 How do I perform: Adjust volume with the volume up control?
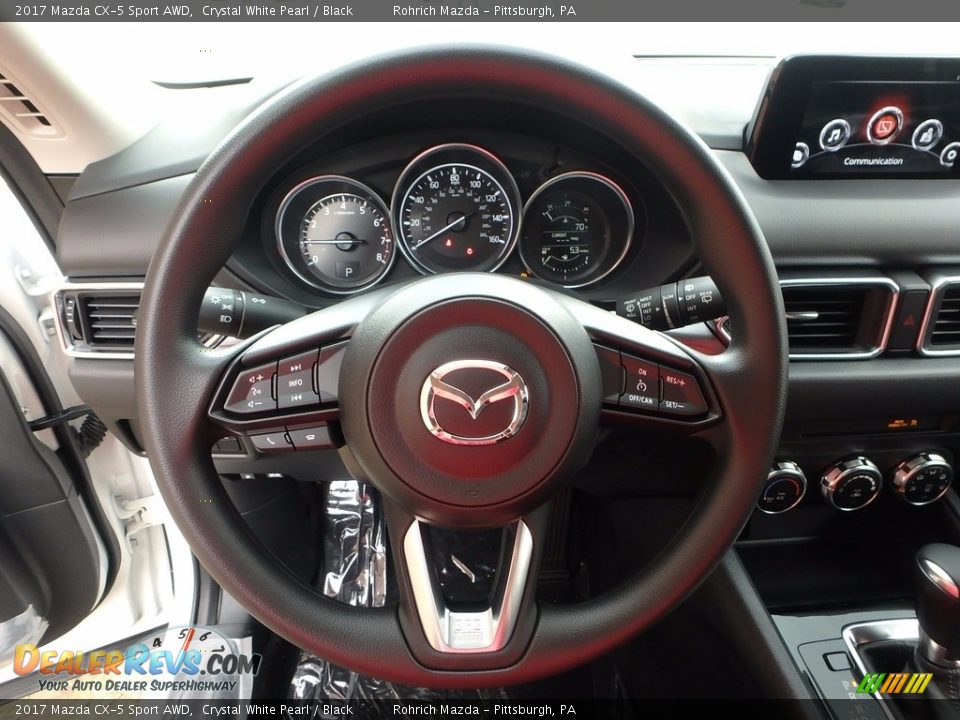click(256, 377)
